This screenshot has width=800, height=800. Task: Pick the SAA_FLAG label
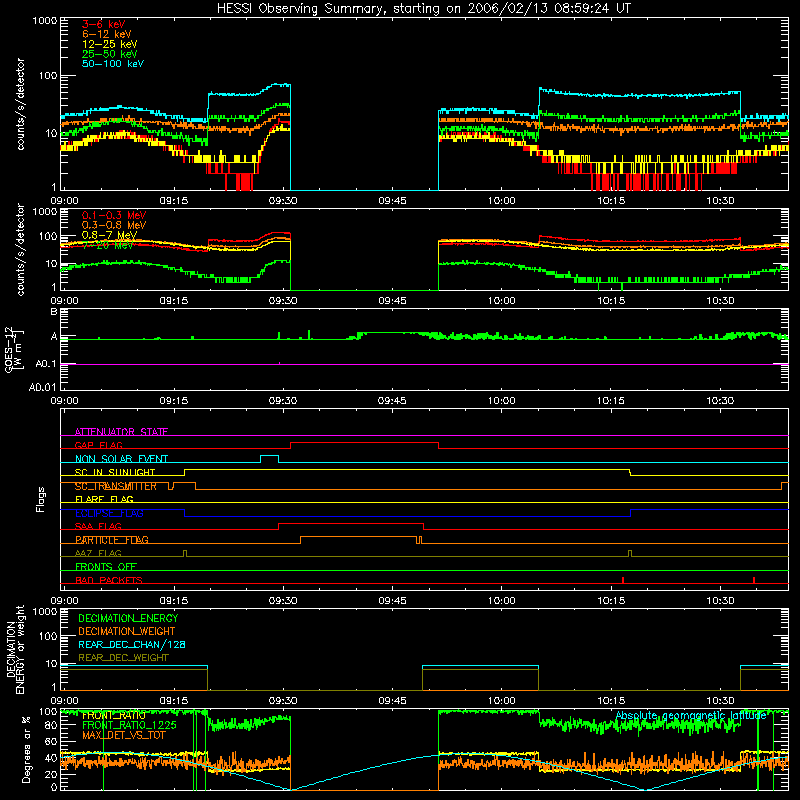98,527
